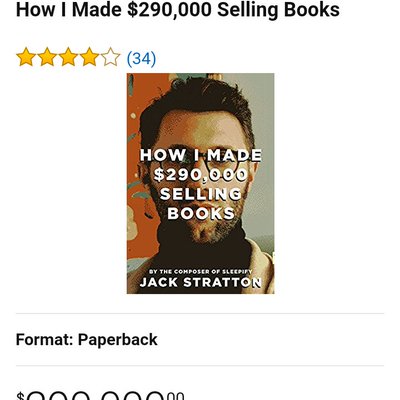Click the dollar sign beside the price
The image size is (400, 400).
(x=20, y=396)
